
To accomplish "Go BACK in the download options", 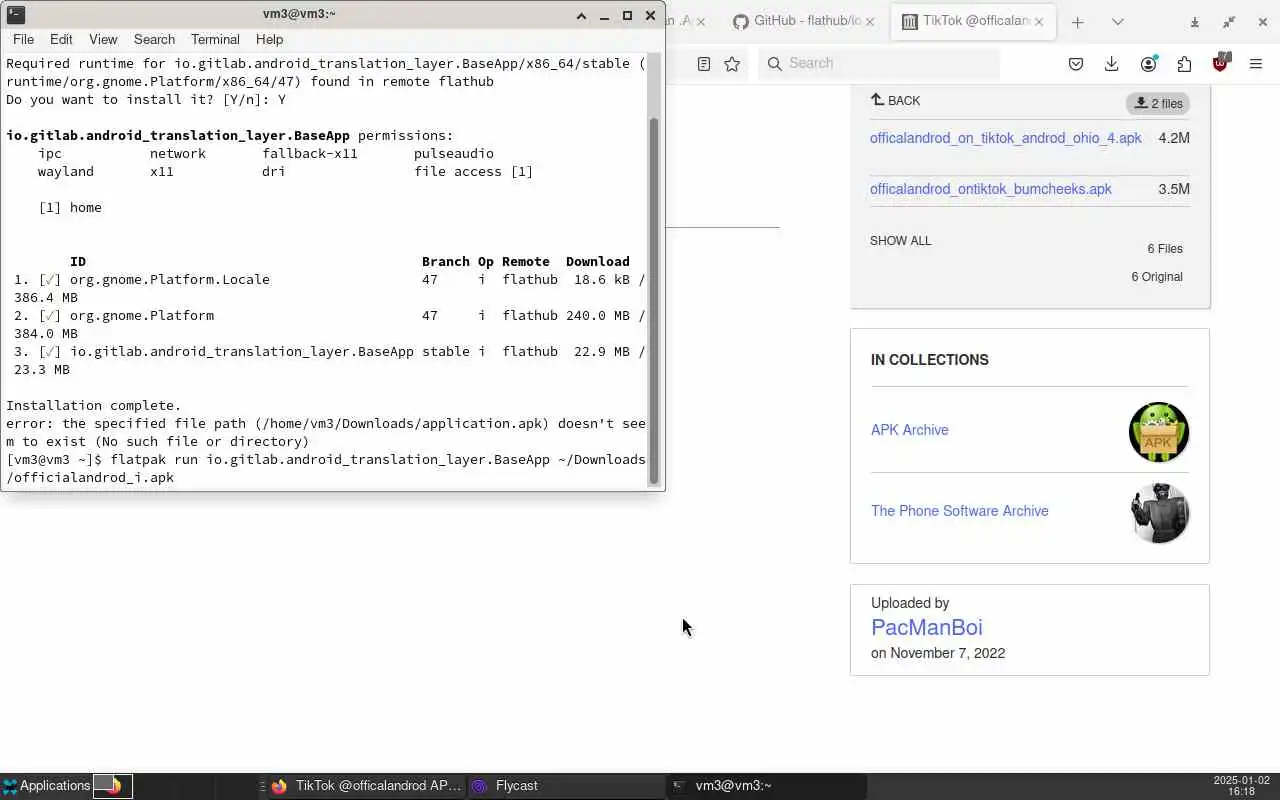I will tap(895, 100).
